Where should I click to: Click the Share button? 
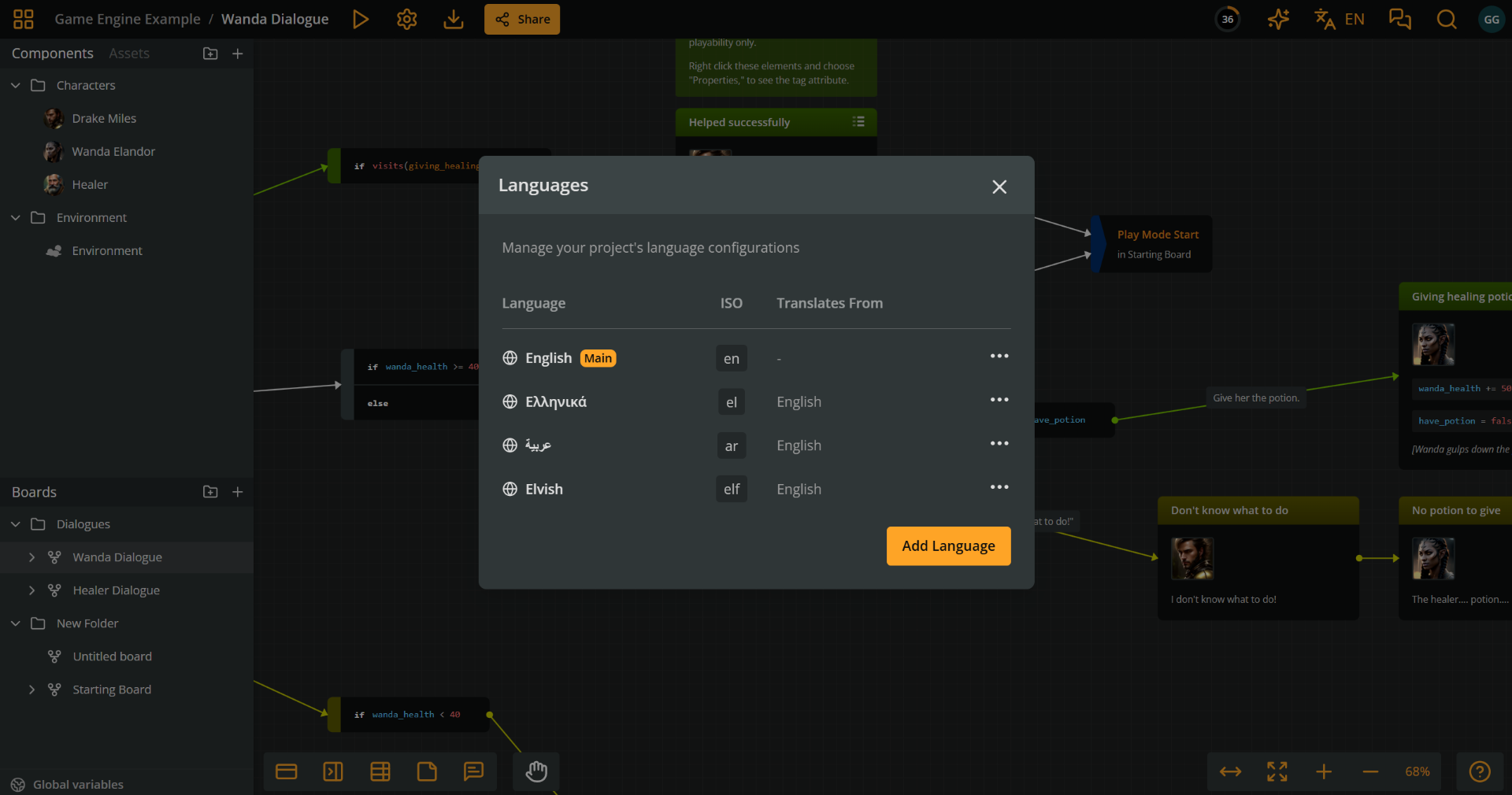click(521, 19)
